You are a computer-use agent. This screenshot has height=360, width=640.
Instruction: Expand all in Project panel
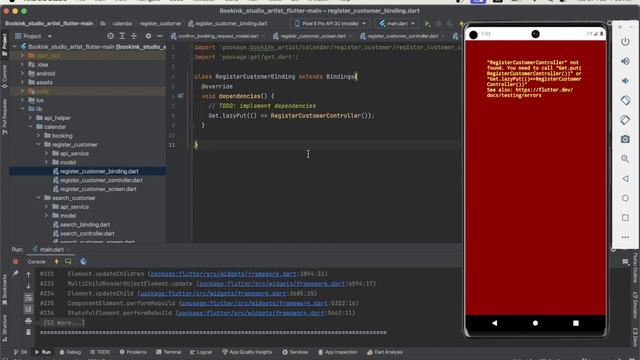[122, 36]
